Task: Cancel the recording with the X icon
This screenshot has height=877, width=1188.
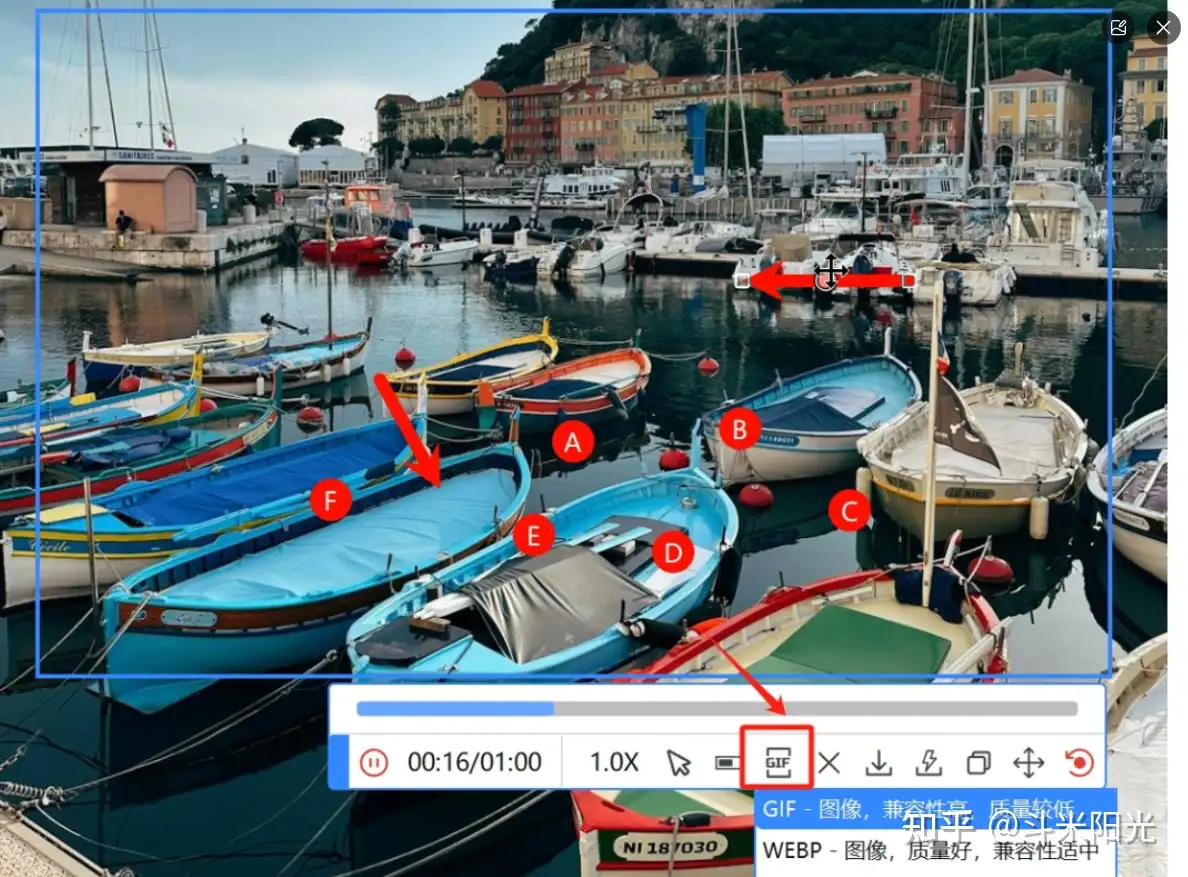Action: click(x=829, y=761)
